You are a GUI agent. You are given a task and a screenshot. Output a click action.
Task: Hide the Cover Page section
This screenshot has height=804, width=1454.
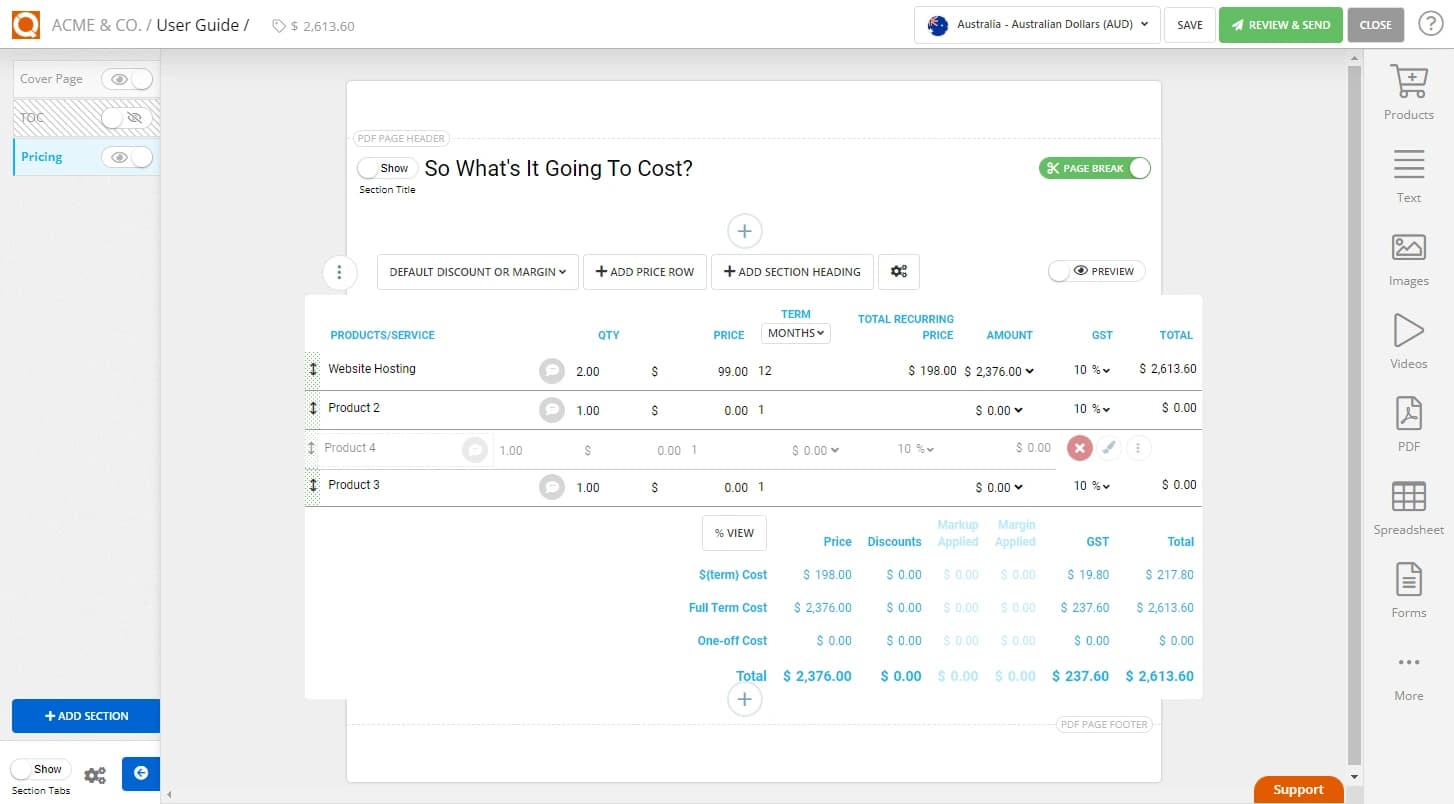[x=122, y=78]
